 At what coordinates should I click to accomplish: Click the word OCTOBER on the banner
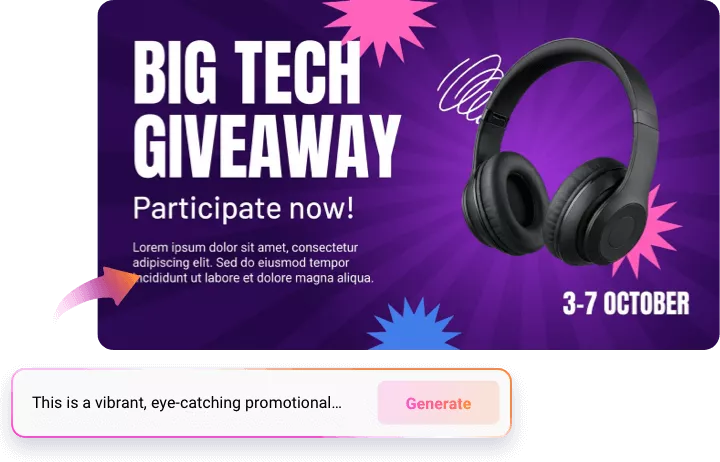click(646, 304)
